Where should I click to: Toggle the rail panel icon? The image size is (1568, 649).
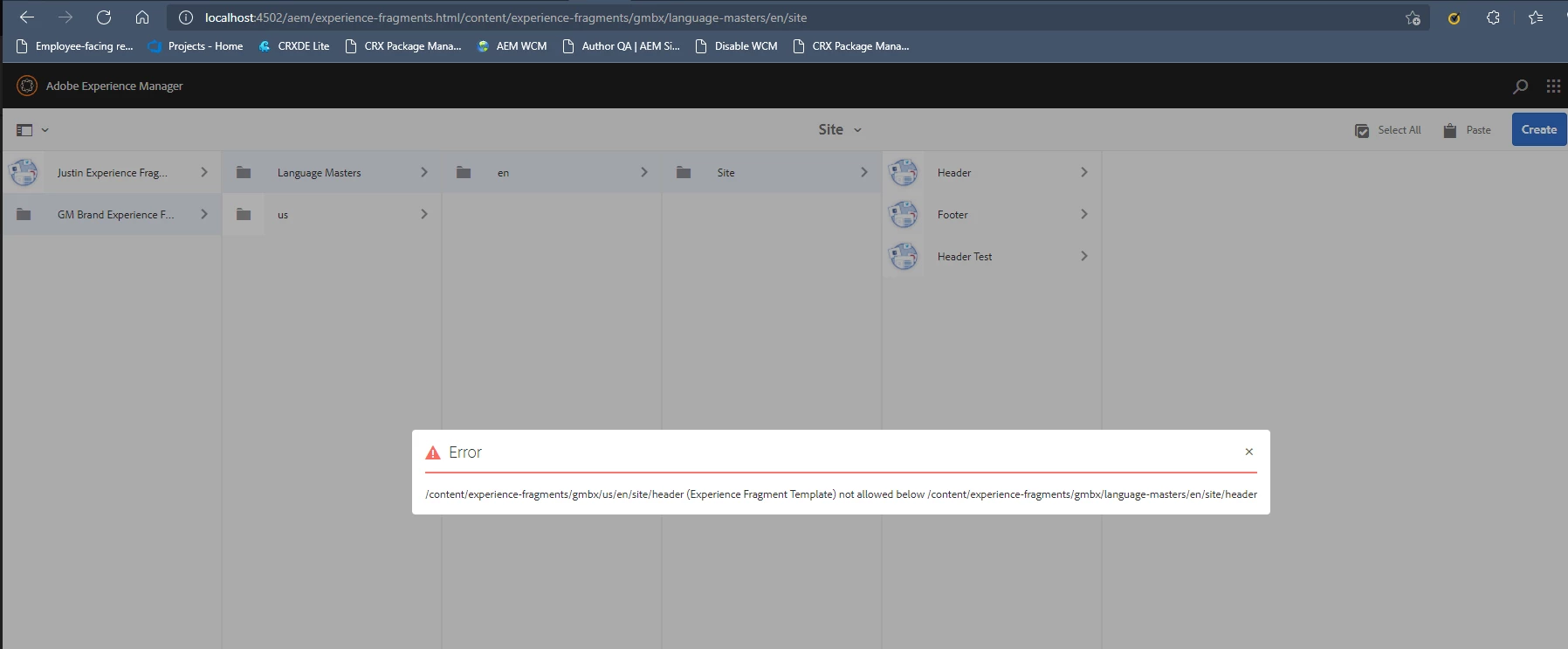coord(24,130)
